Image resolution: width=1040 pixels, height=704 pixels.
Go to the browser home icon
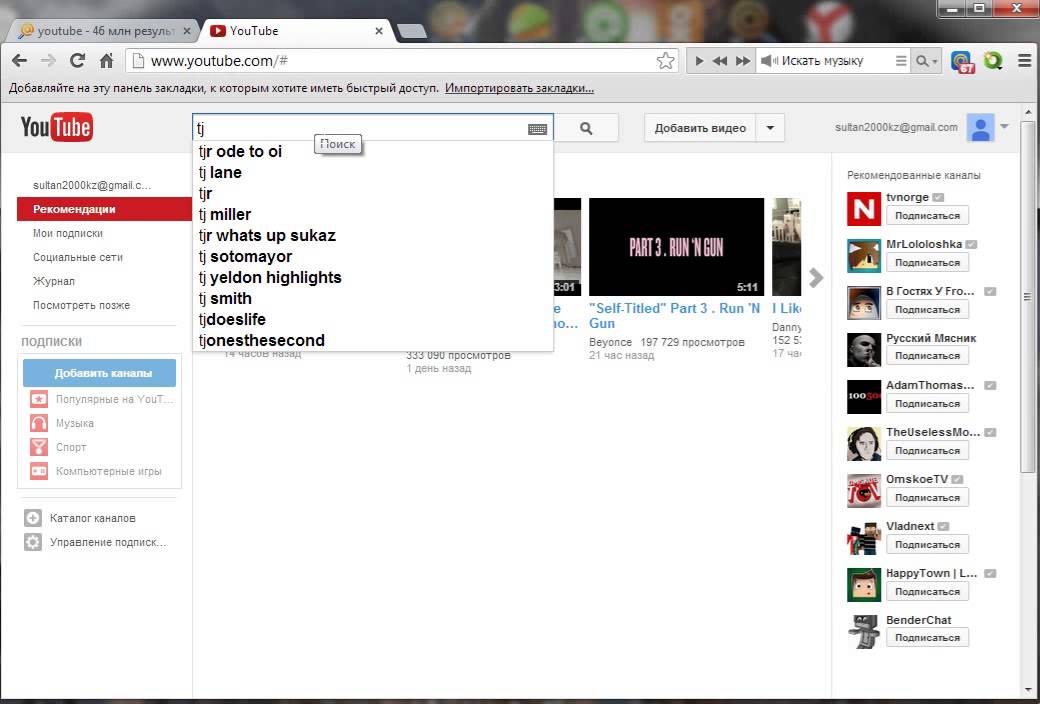(x=106, y=61)
